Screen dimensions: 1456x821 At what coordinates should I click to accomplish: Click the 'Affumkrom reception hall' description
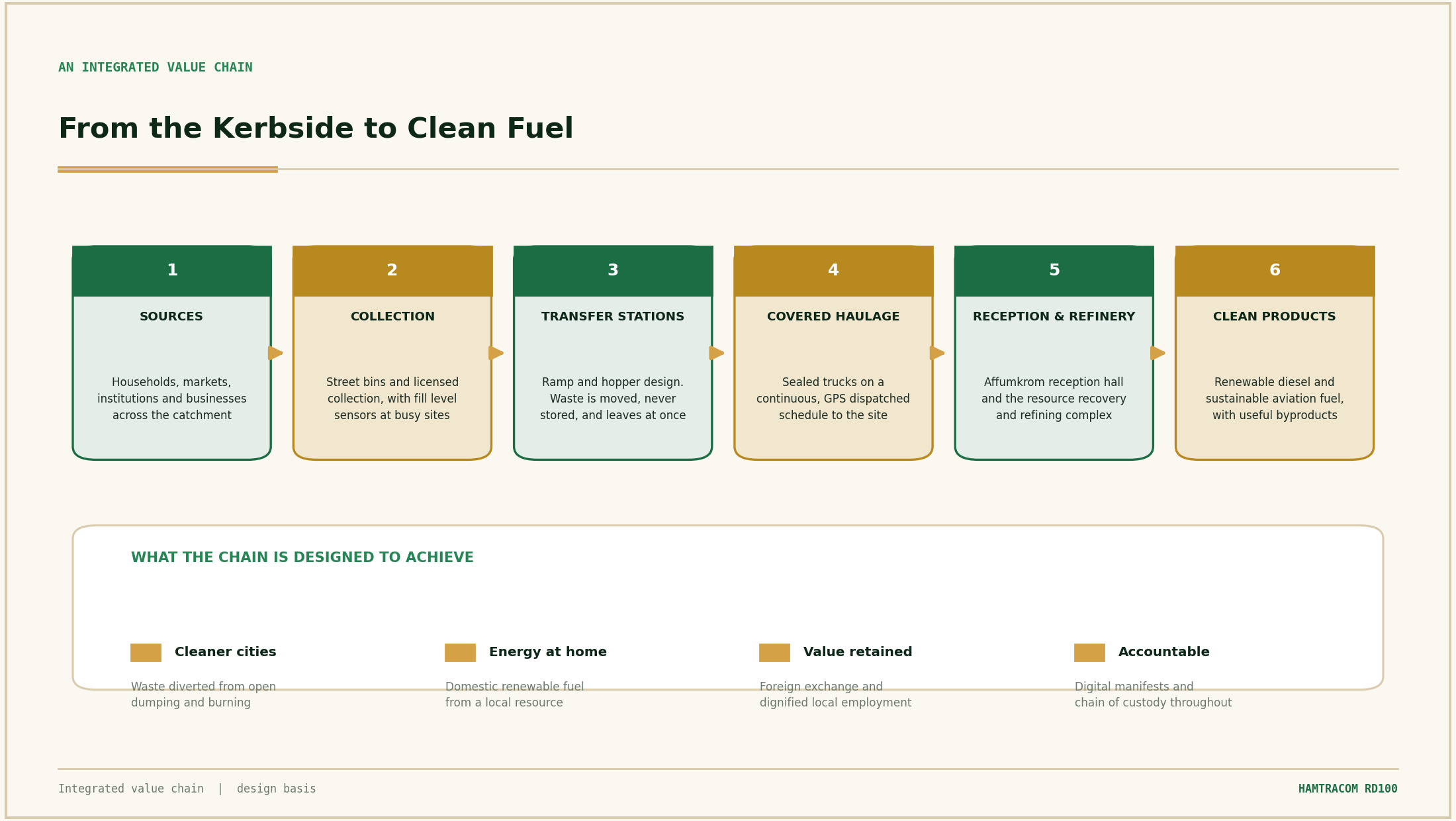(1054, 399)
